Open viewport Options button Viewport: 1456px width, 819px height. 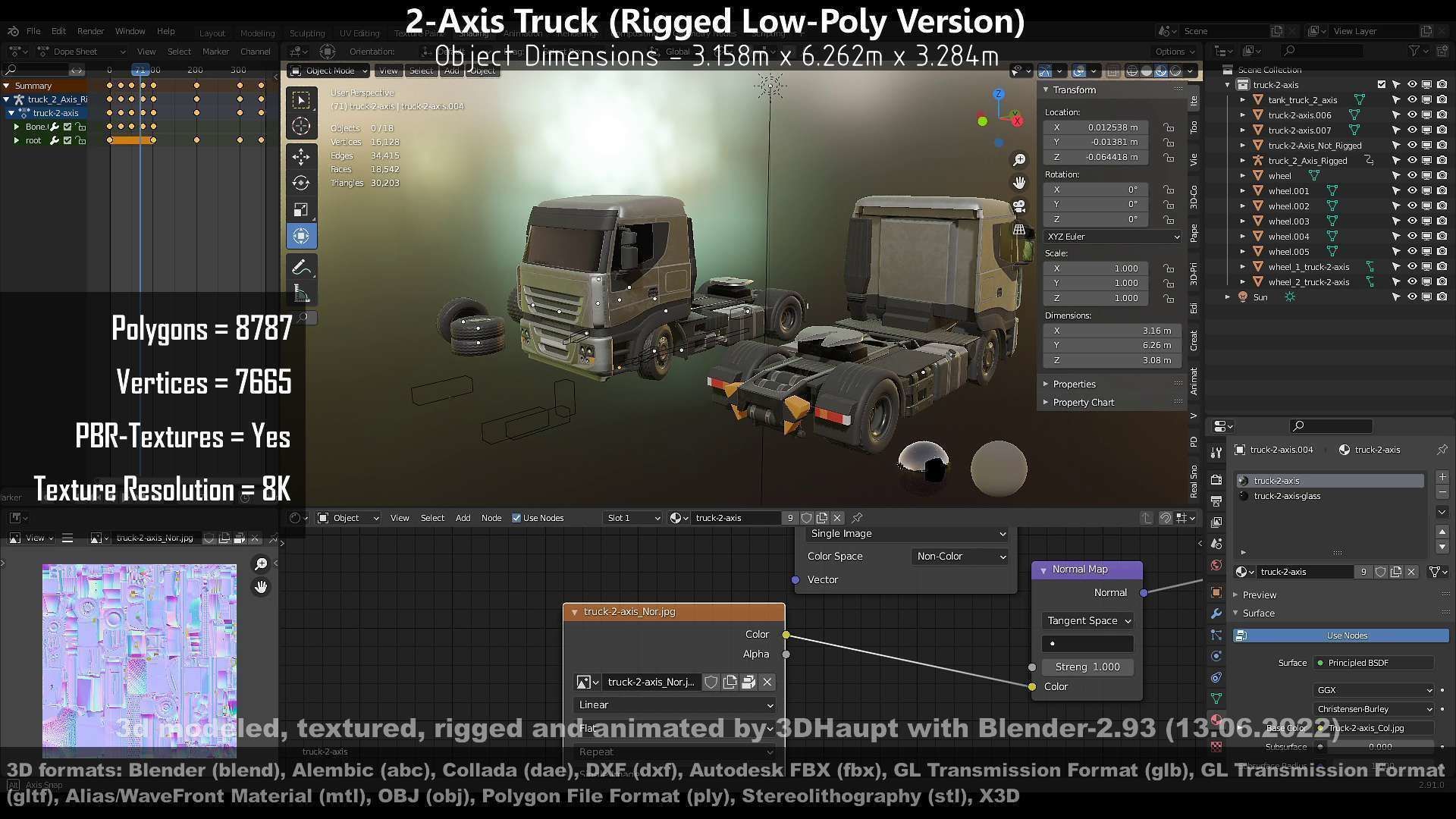click(1175, 52)
